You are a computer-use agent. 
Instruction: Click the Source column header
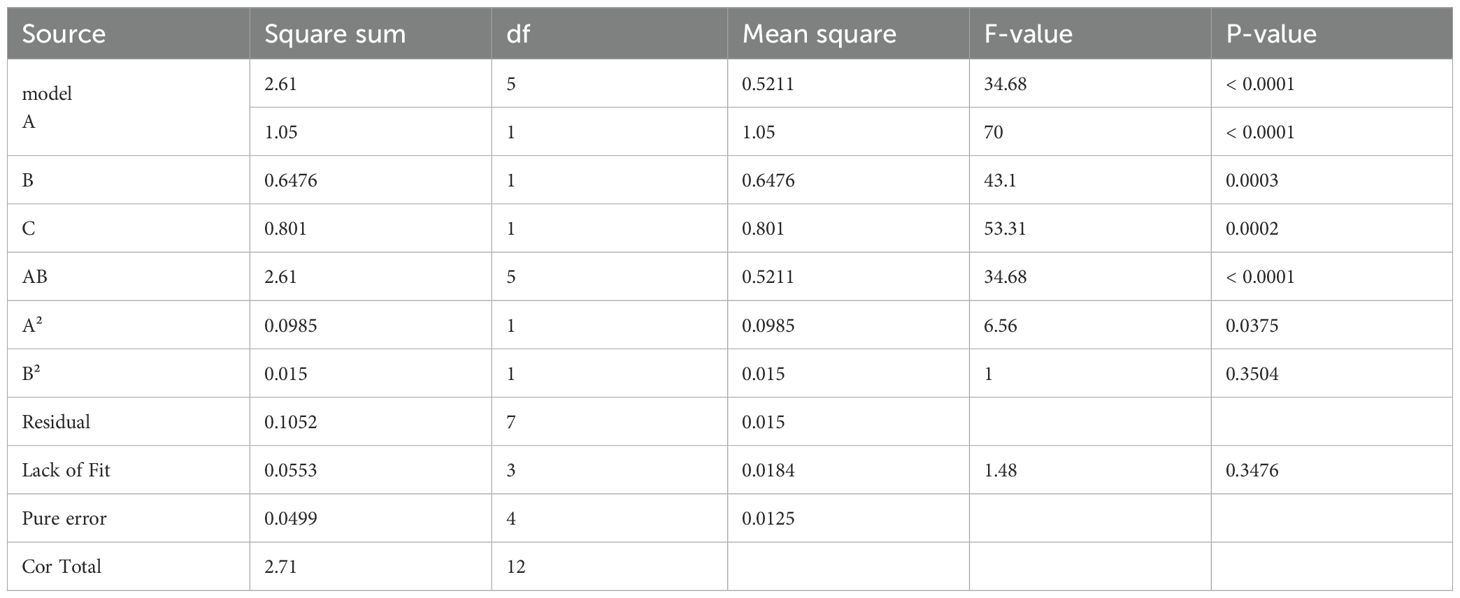coord(64,35)
